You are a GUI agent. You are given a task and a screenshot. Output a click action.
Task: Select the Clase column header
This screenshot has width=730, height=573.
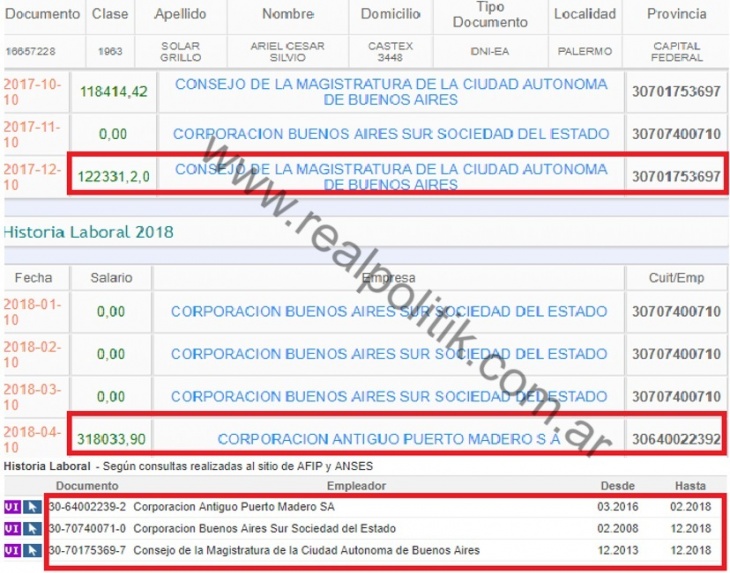coord(110,14)
